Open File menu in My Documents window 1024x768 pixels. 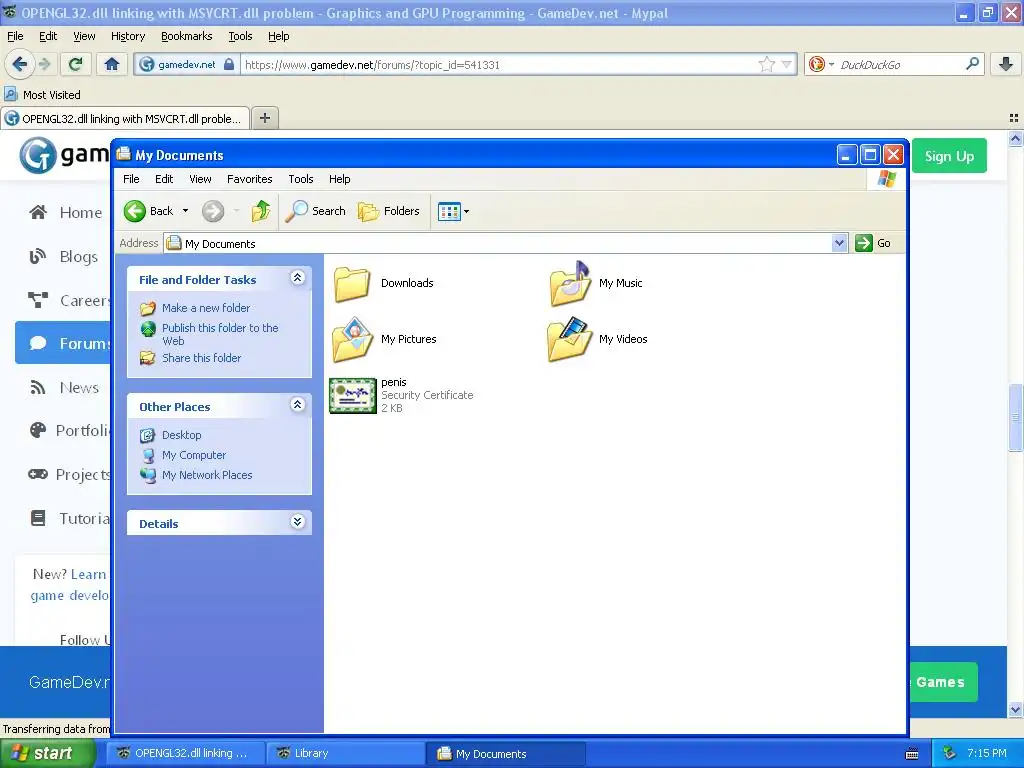(x=131, y=179)
